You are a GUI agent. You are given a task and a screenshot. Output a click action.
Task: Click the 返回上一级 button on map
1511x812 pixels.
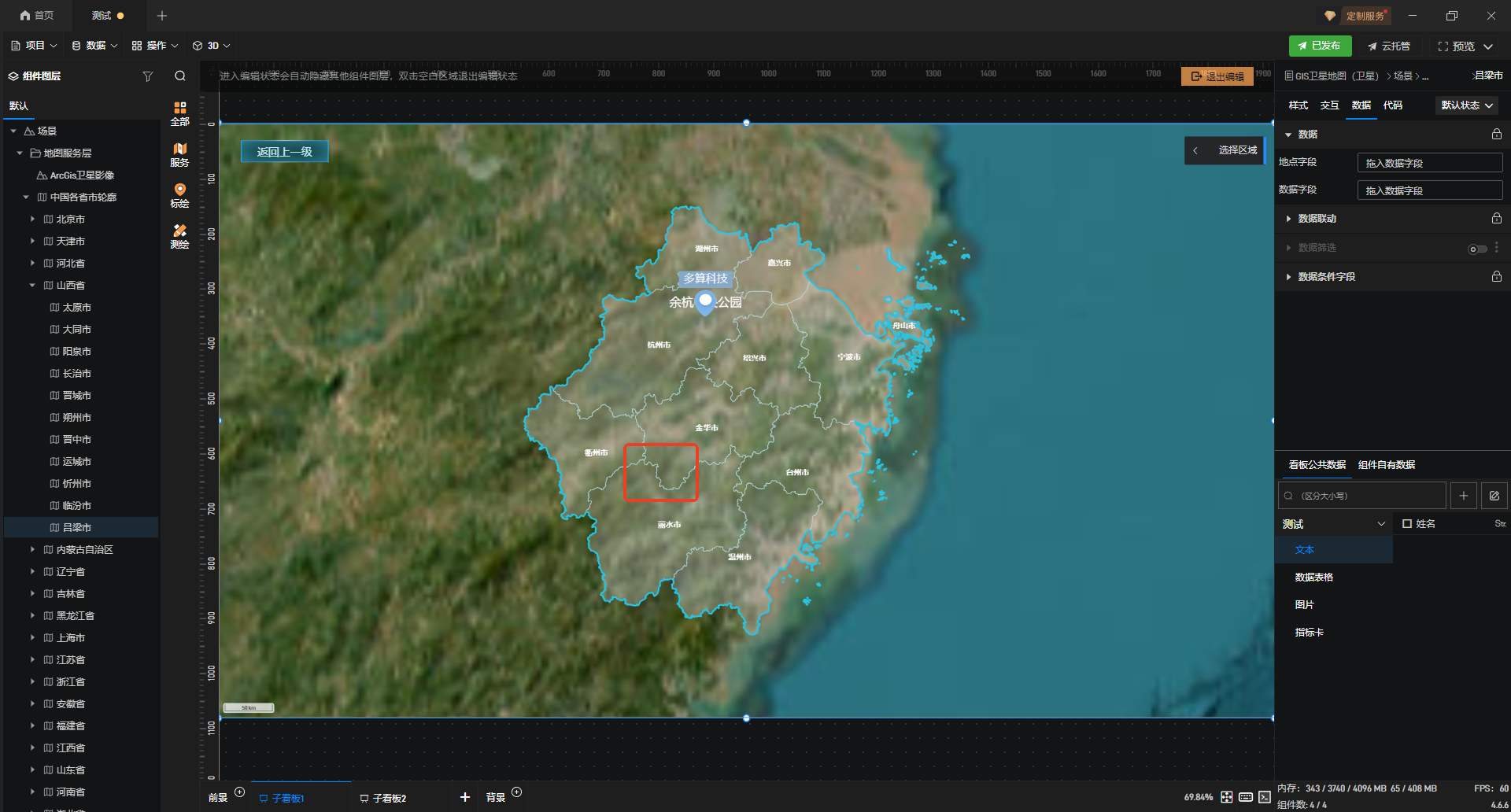284,152
